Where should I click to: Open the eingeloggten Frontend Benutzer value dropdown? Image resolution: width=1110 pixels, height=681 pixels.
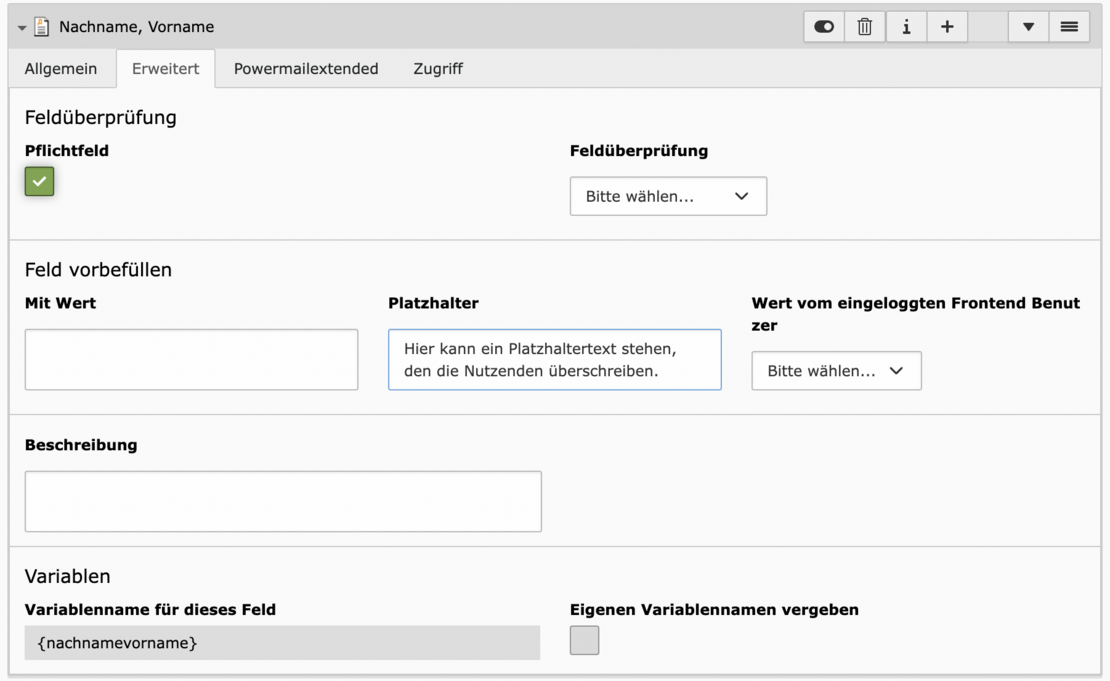point(836,371)
